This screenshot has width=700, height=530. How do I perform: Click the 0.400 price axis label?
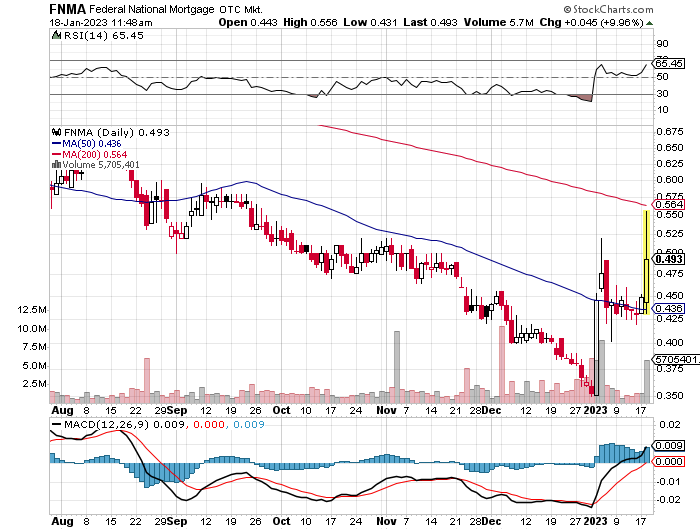point(670,342)
